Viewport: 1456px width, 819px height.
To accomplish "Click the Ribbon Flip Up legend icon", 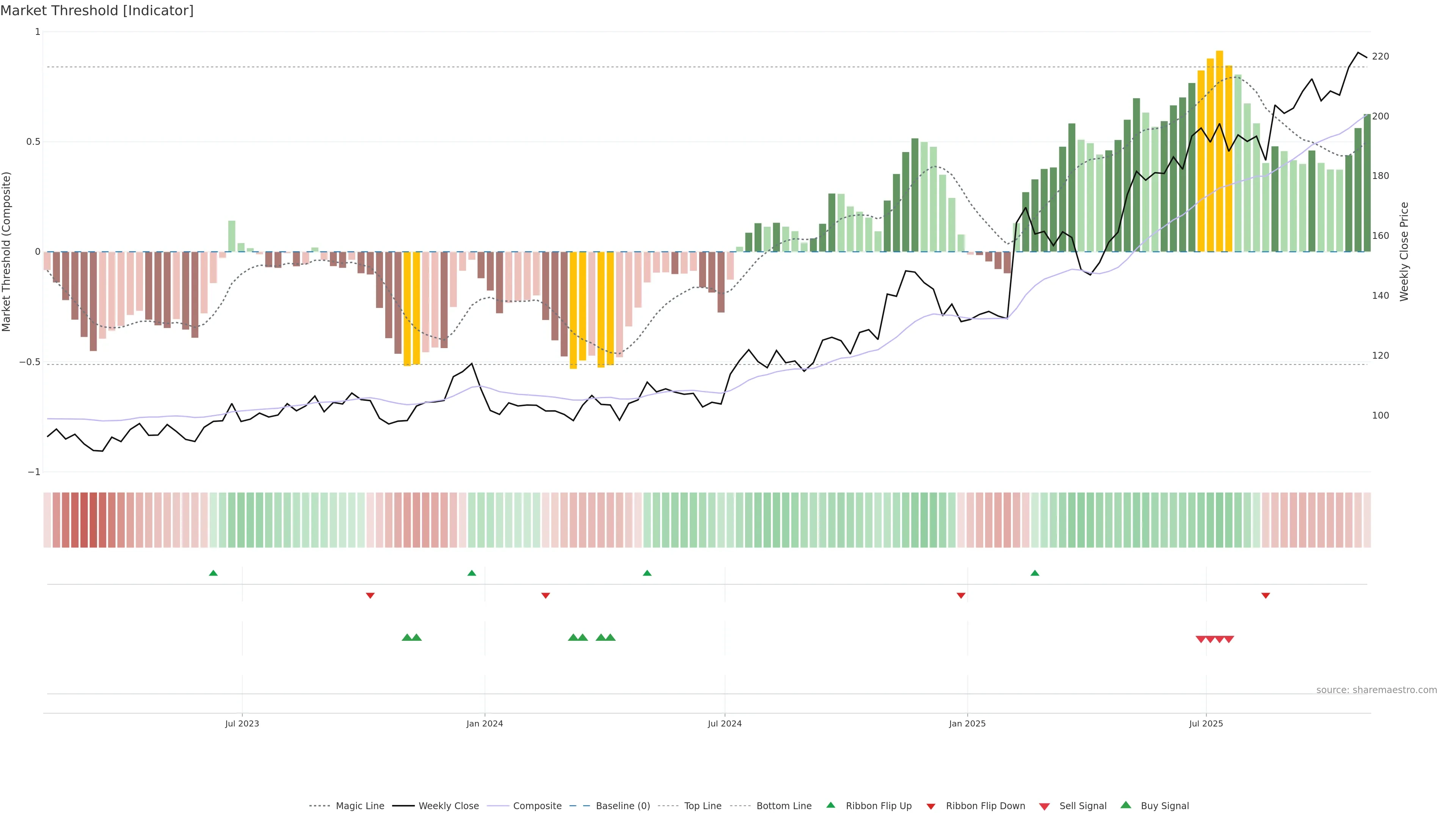I will (x=831, y=805).
